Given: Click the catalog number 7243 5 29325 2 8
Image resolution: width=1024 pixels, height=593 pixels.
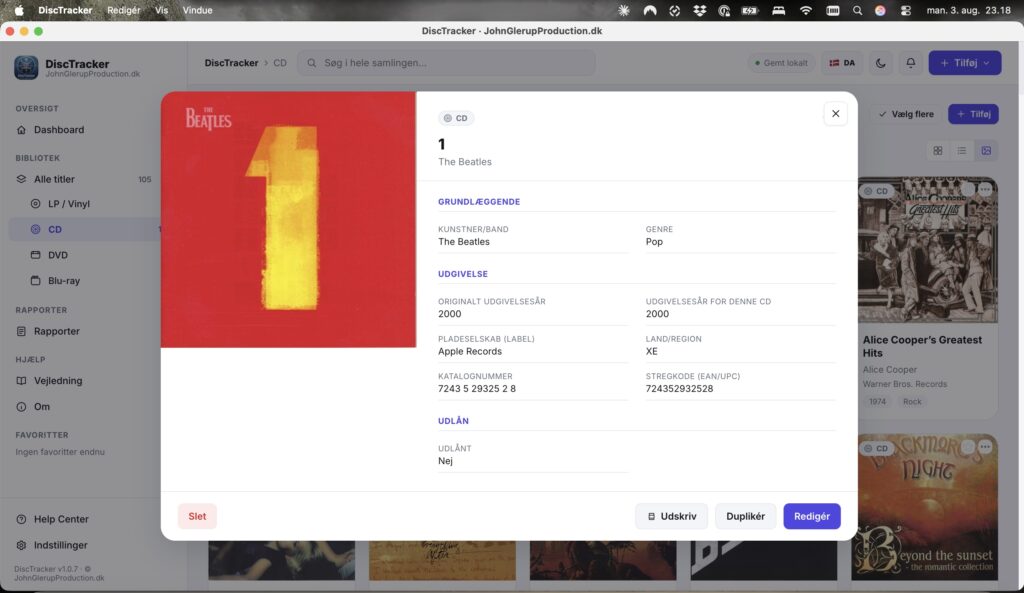Looking at the screenshot, I should tap(477, 389).
